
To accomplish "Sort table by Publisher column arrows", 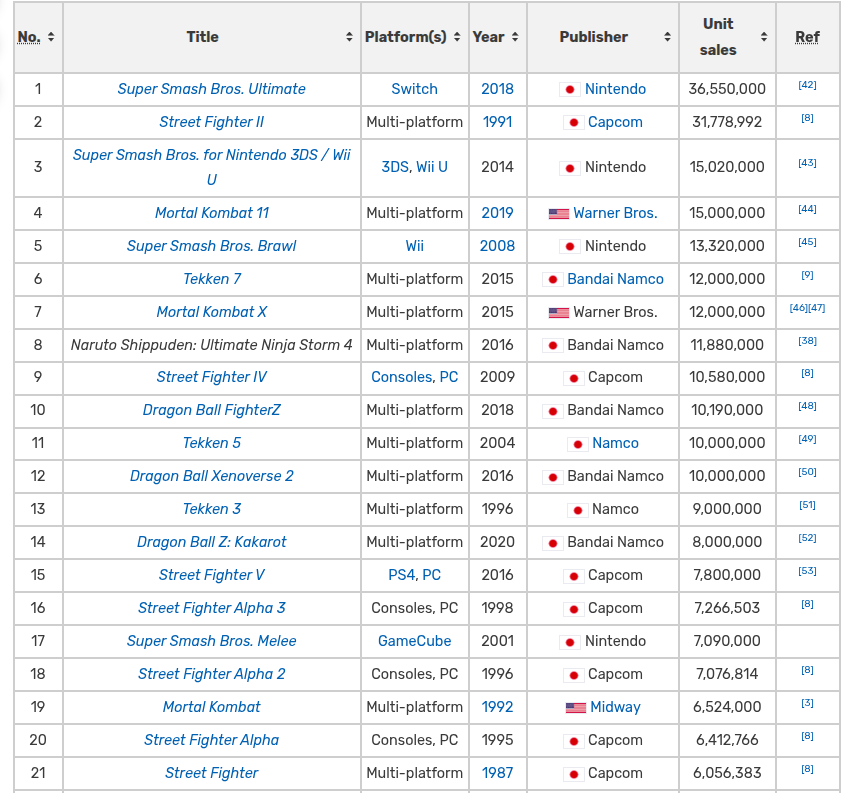I will point(667,37).
